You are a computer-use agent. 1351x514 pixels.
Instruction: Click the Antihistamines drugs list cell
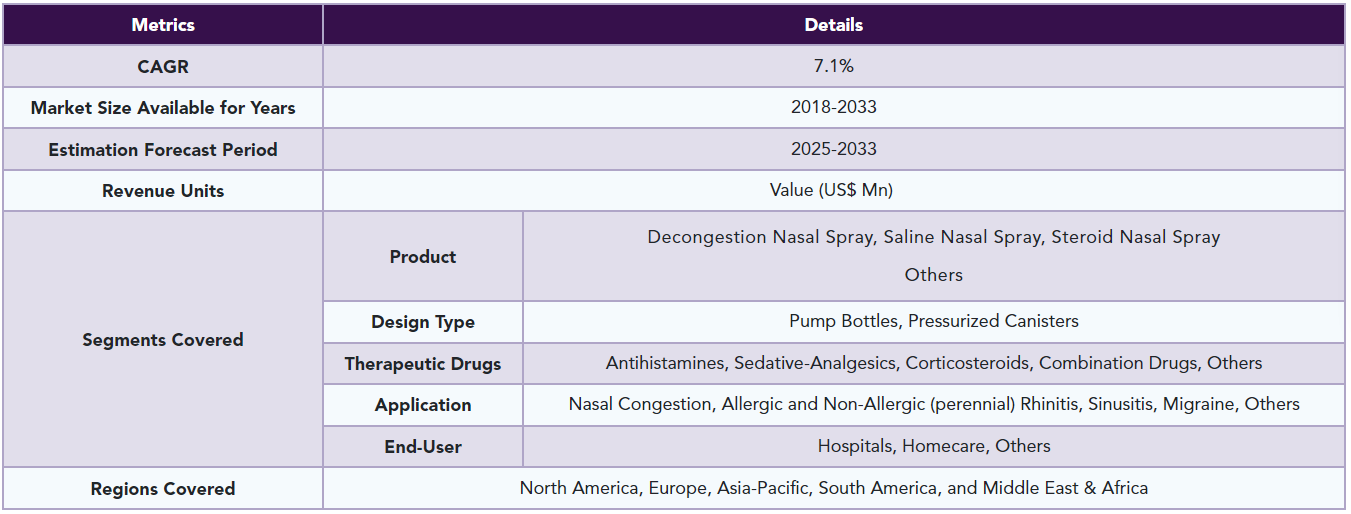pyautogui.click(x=934, y=364)
